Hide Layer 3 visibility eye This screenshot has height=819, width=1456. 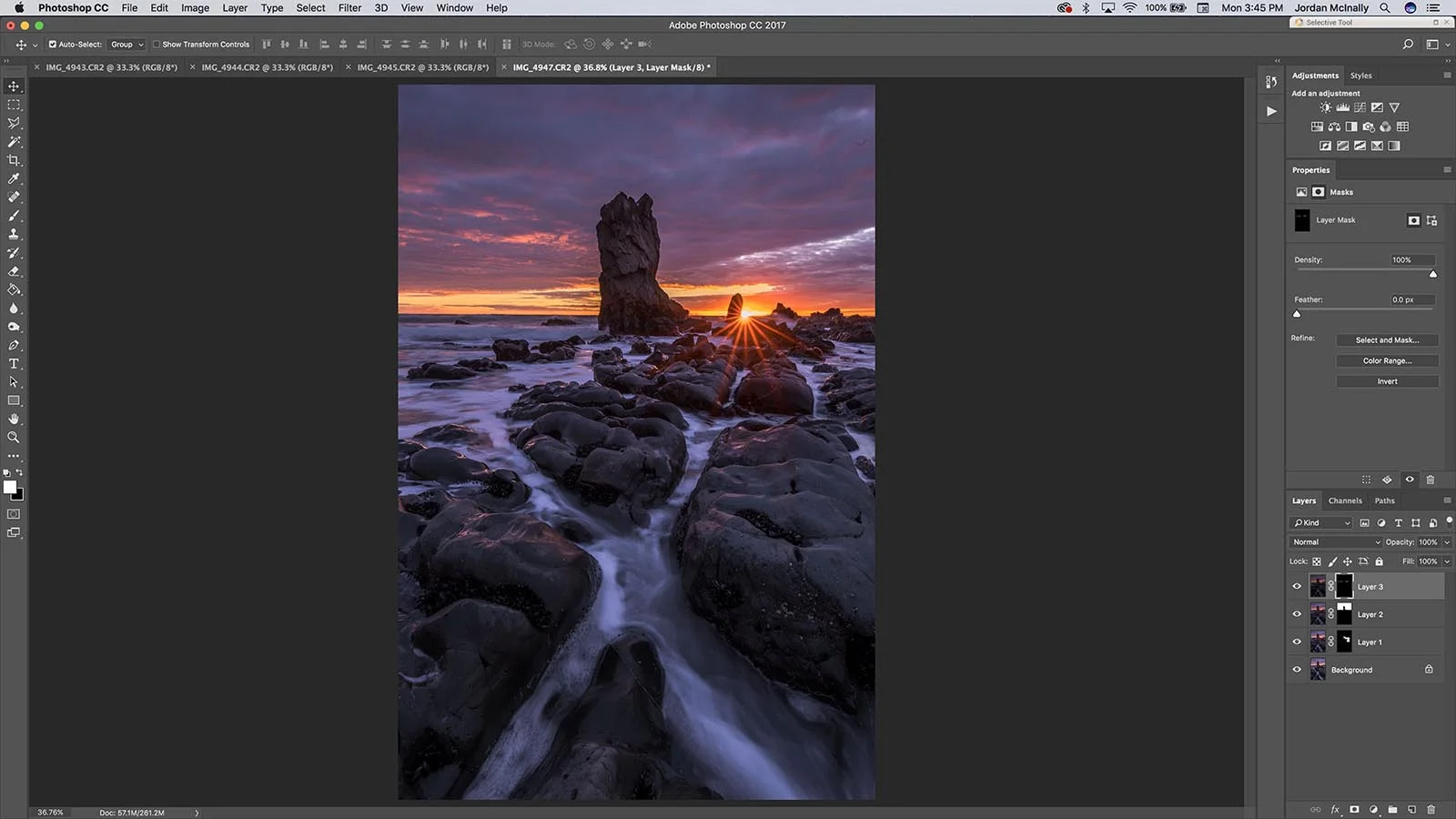coord(1297,587)
